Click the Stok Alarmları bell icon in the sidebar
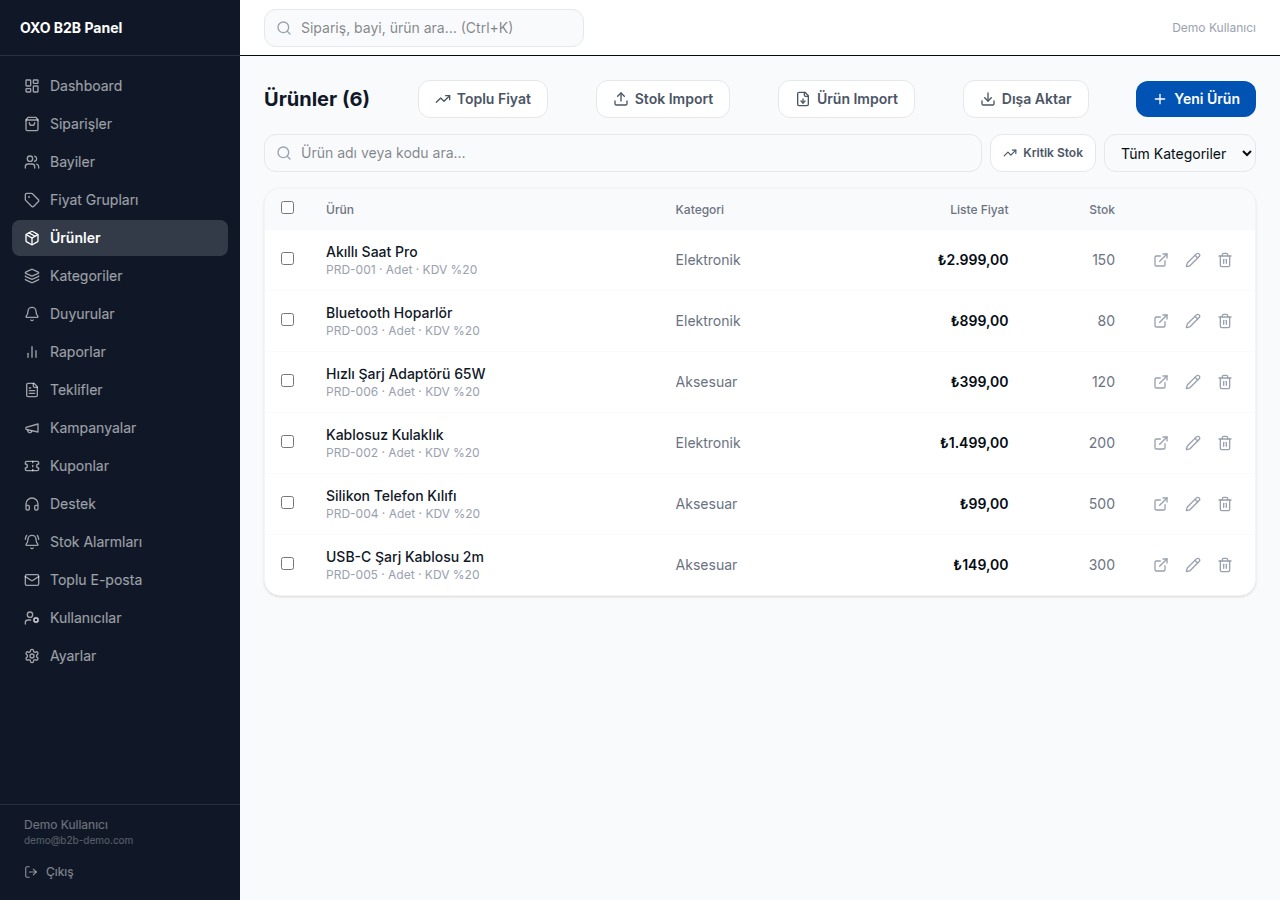Image resolution: width=1280 pixels, height=900 pixels. (32, 542)
